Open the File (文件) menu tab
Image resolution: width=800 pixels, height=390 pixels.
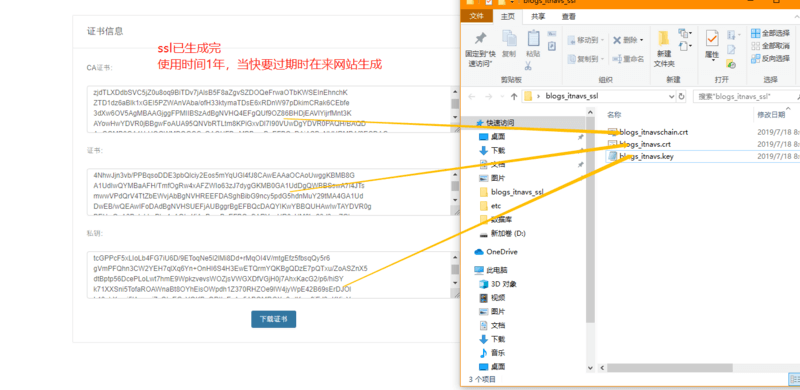tap(477, 16)
